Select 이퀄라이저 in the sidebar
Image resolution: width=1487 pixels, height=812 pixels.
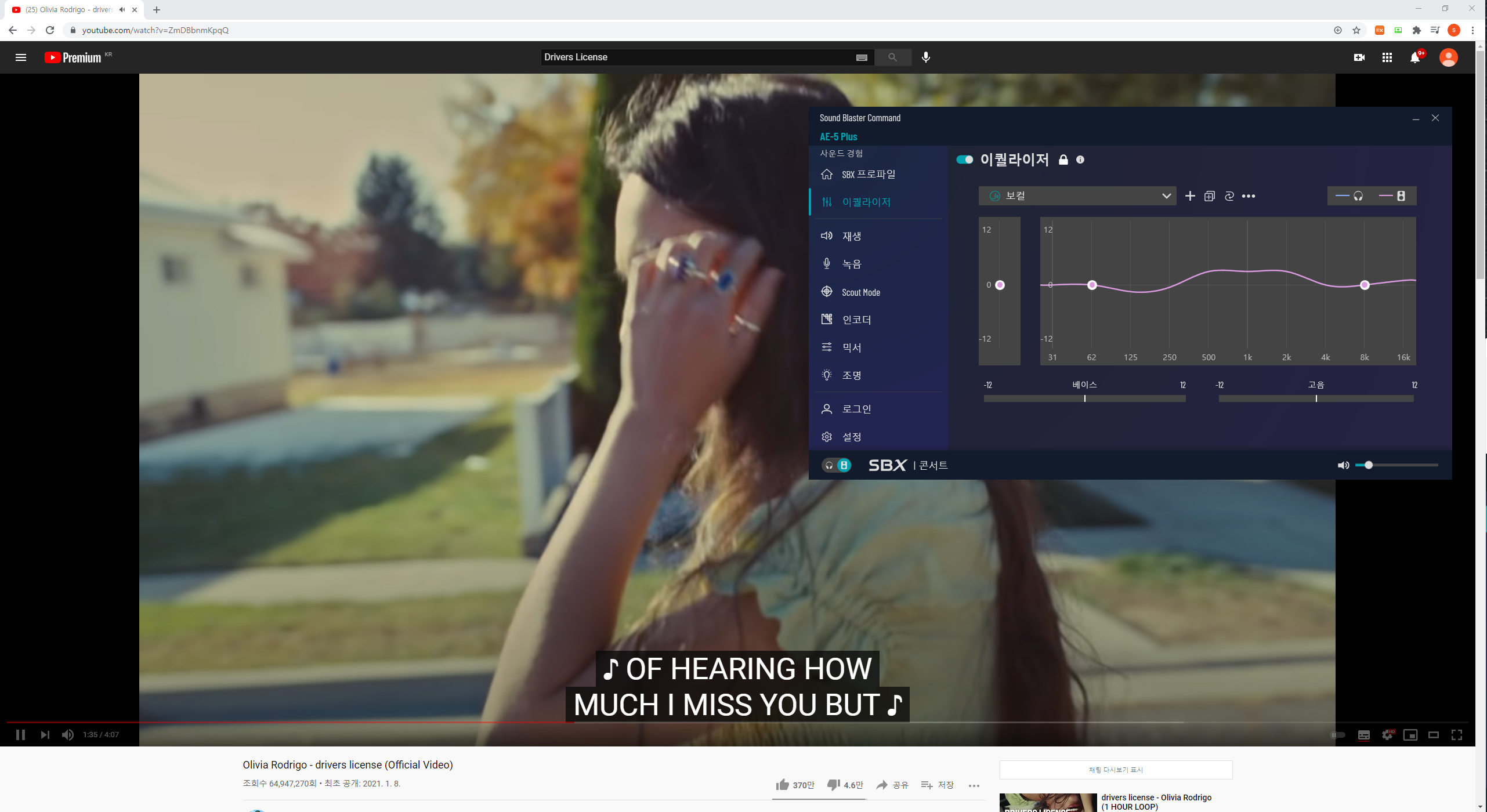pos(878,202)
